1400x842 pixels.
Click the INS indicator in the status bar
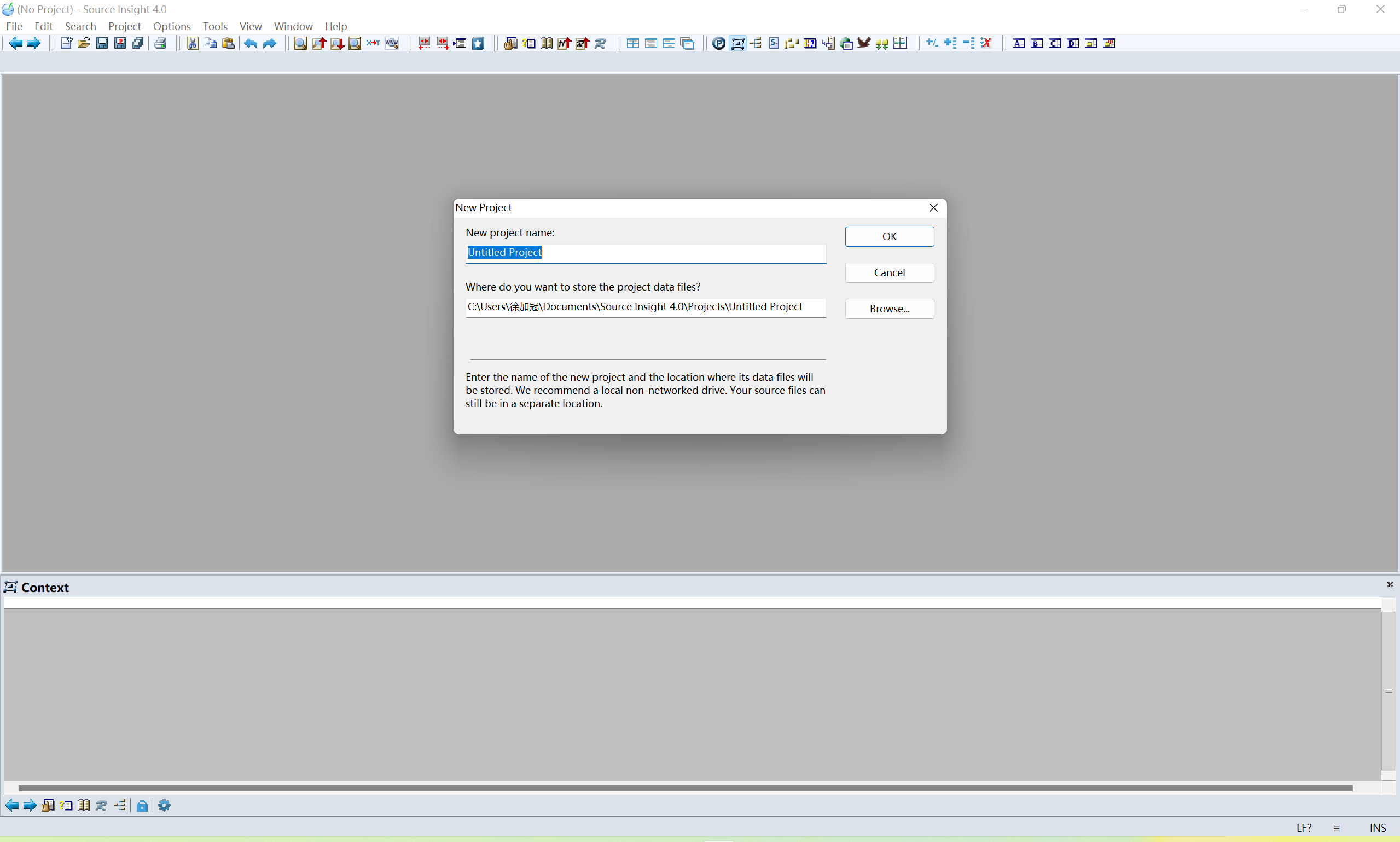1378,828
